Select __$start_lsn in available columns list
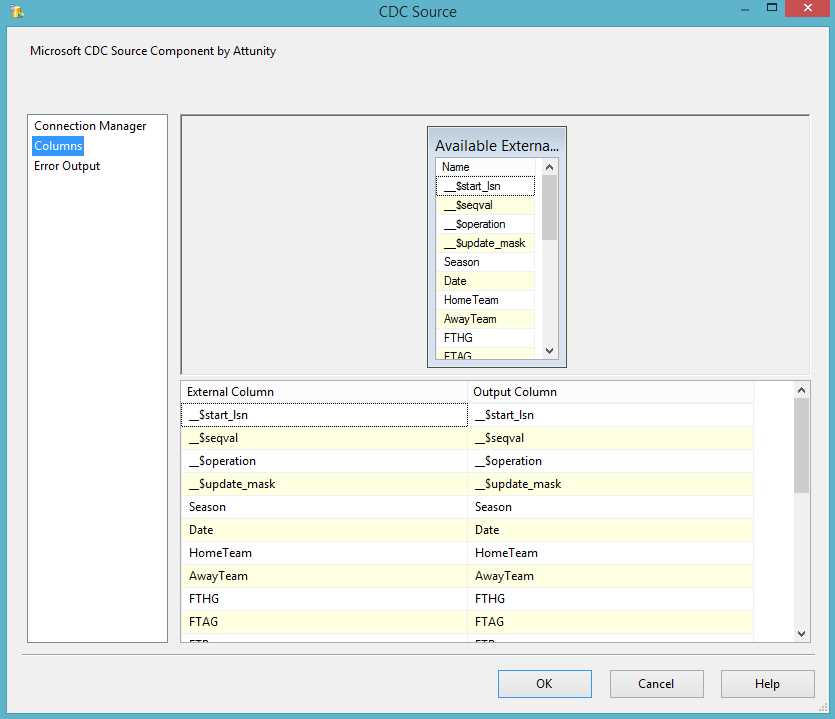The height and width of the screenshot is (719, 835). coord(485,186)
